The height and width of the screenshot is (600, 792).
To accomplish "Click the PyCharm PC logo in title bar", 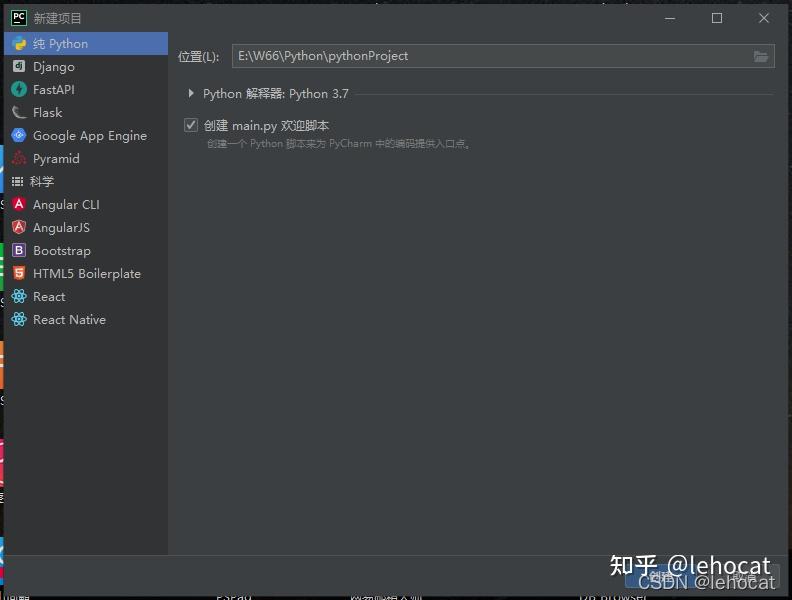I will pos(19,18).
